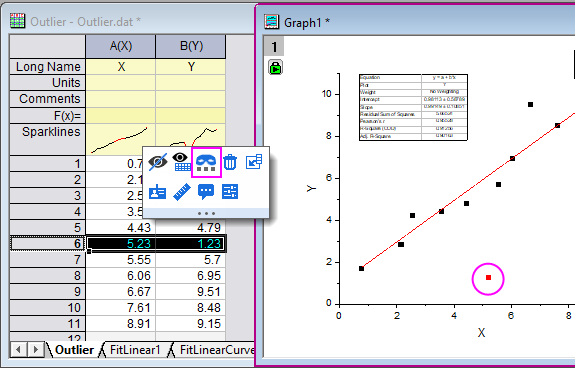
Task: Select the Units row label
Action: (48, 83)
